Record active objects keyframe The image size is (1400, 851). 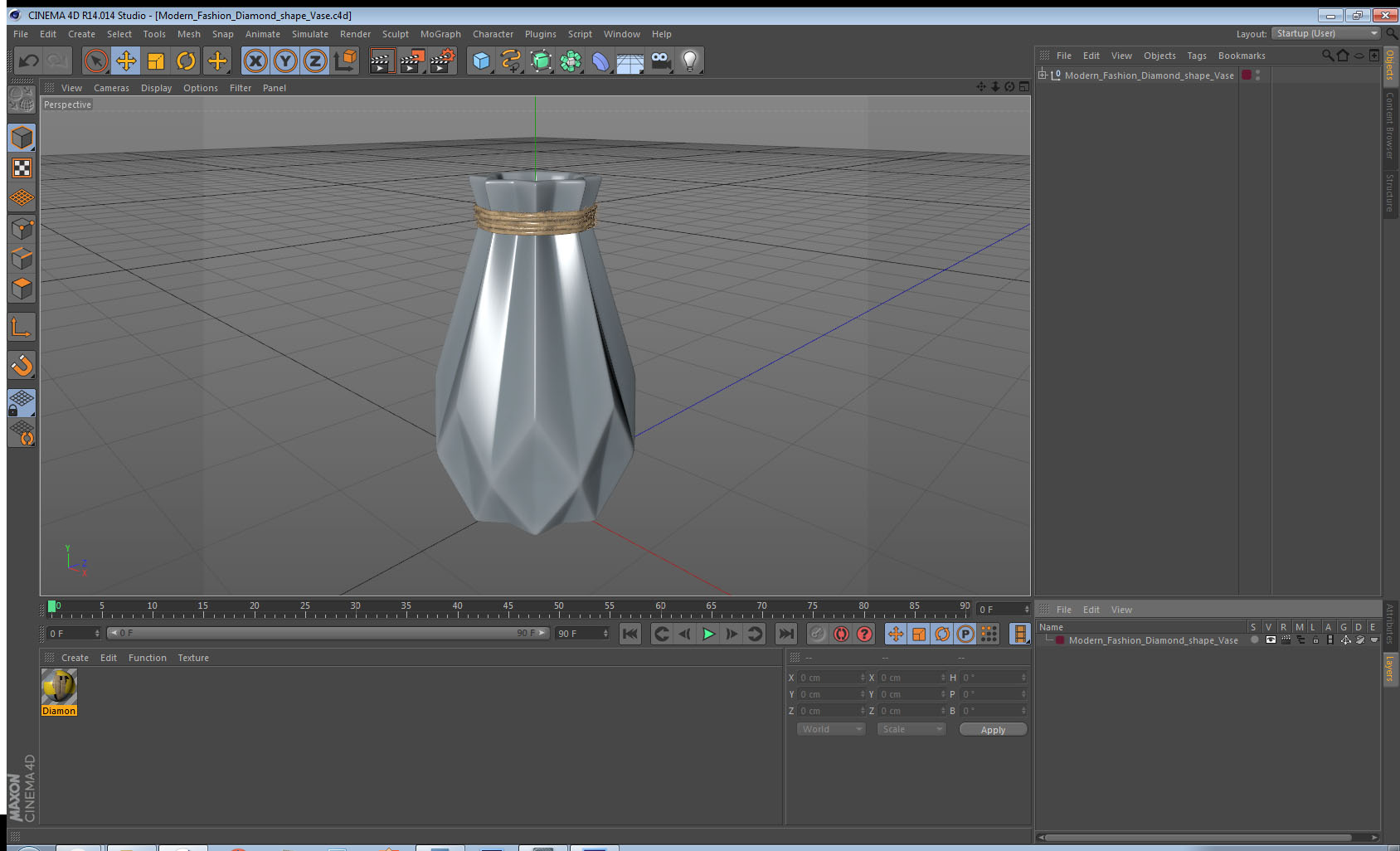pos(818,634)
